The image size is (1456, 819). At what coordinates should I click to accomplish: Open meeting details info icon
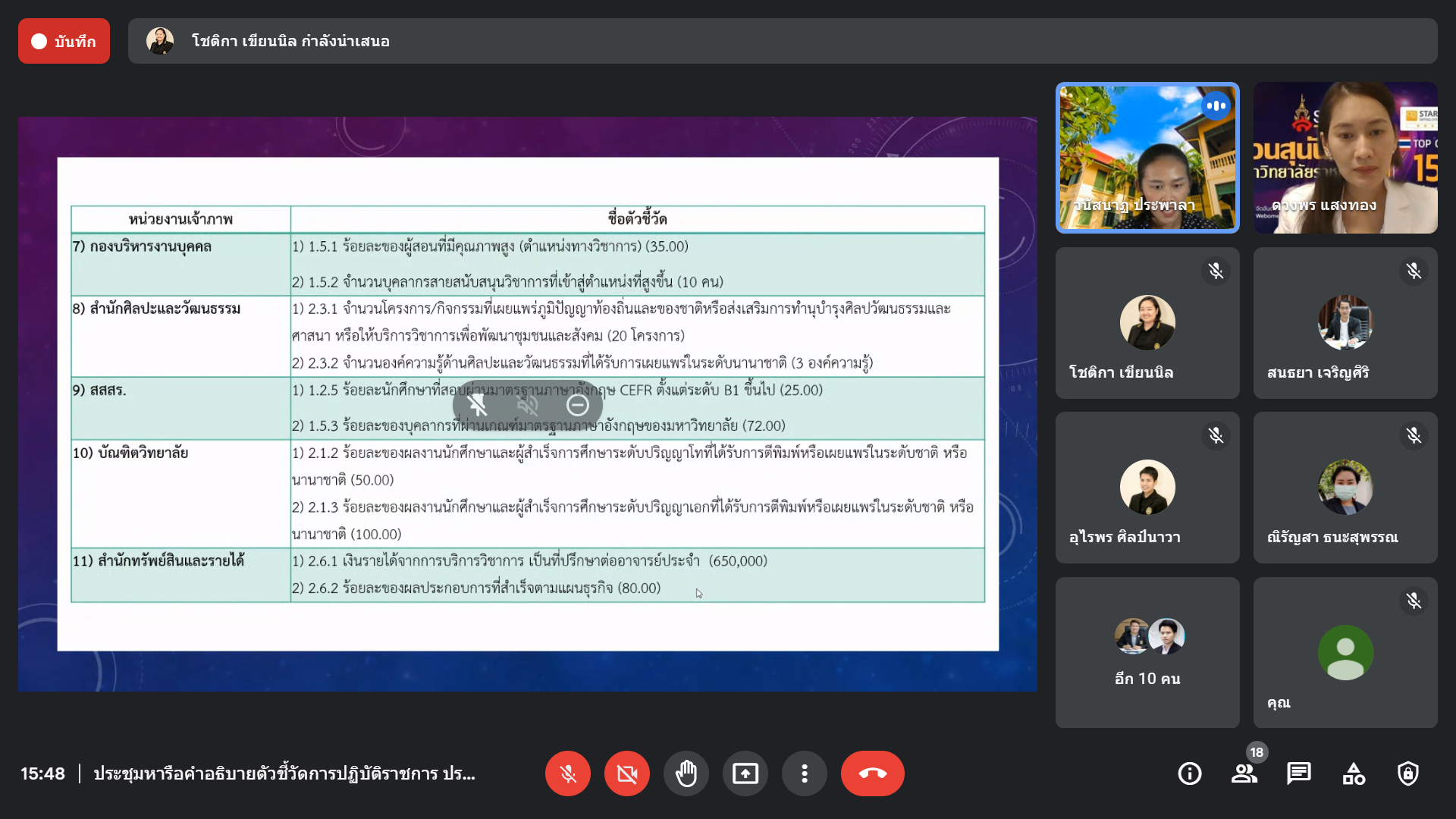[x=1189, y=773]
